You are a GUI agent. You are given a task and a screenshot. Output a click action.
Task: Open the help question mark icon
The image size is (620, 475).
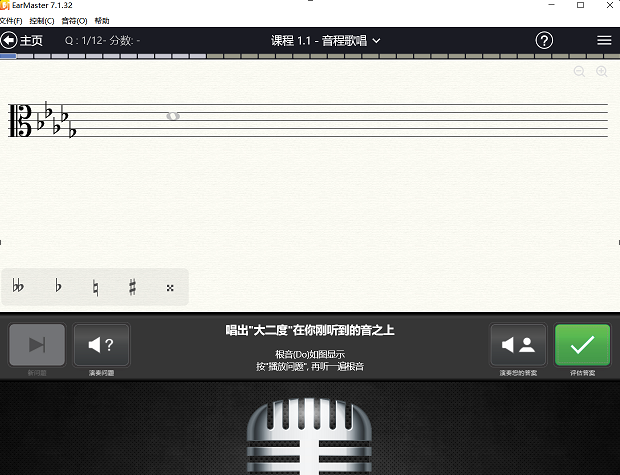544,40
